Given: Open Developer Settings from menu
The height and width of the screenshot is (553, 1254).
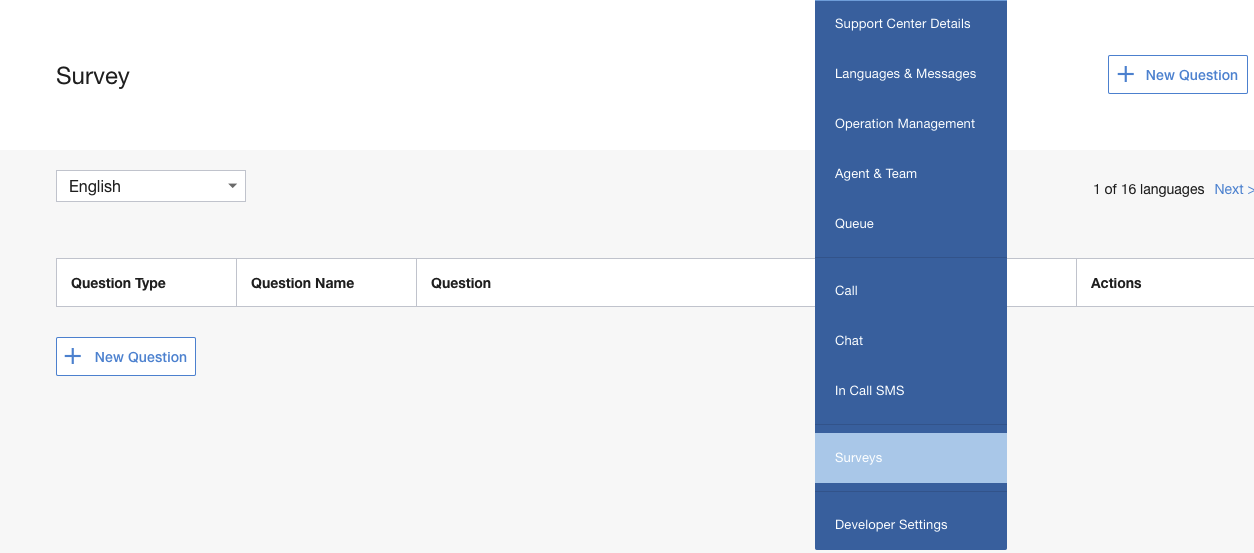Looking at the screenshot, I should [890, 525].
